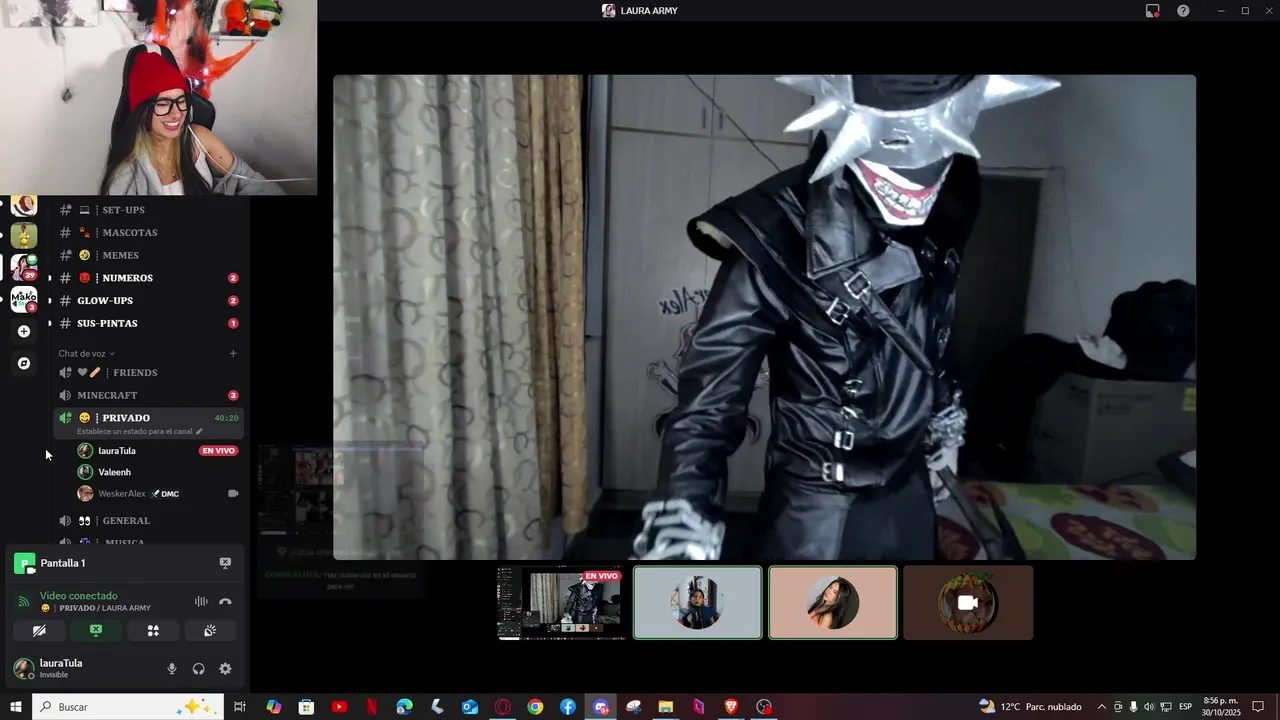Open user settings gear
The image size is (1280, 720).
[225, 669]
